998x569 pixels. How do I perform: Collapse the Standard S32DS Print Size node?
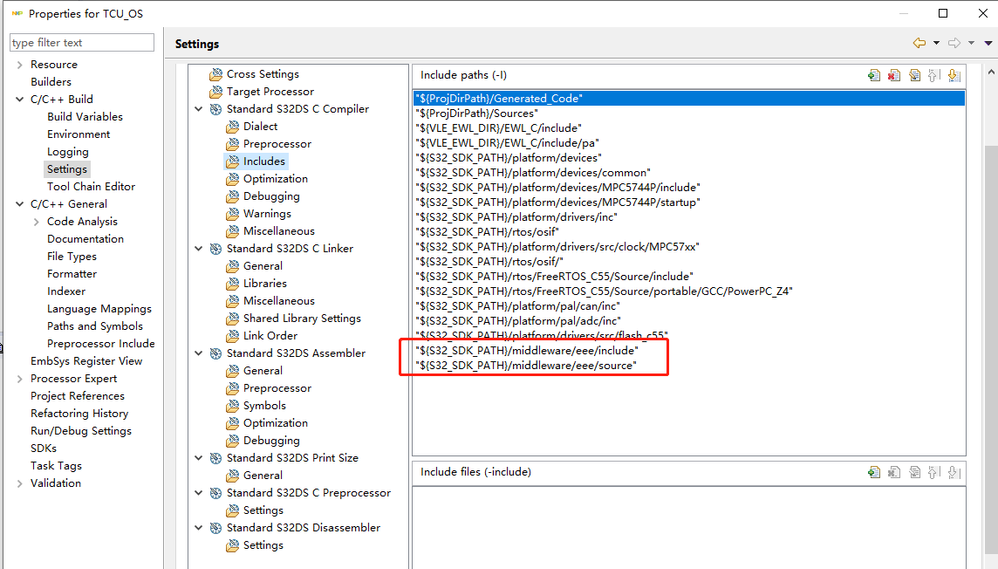tap(199, 458)
